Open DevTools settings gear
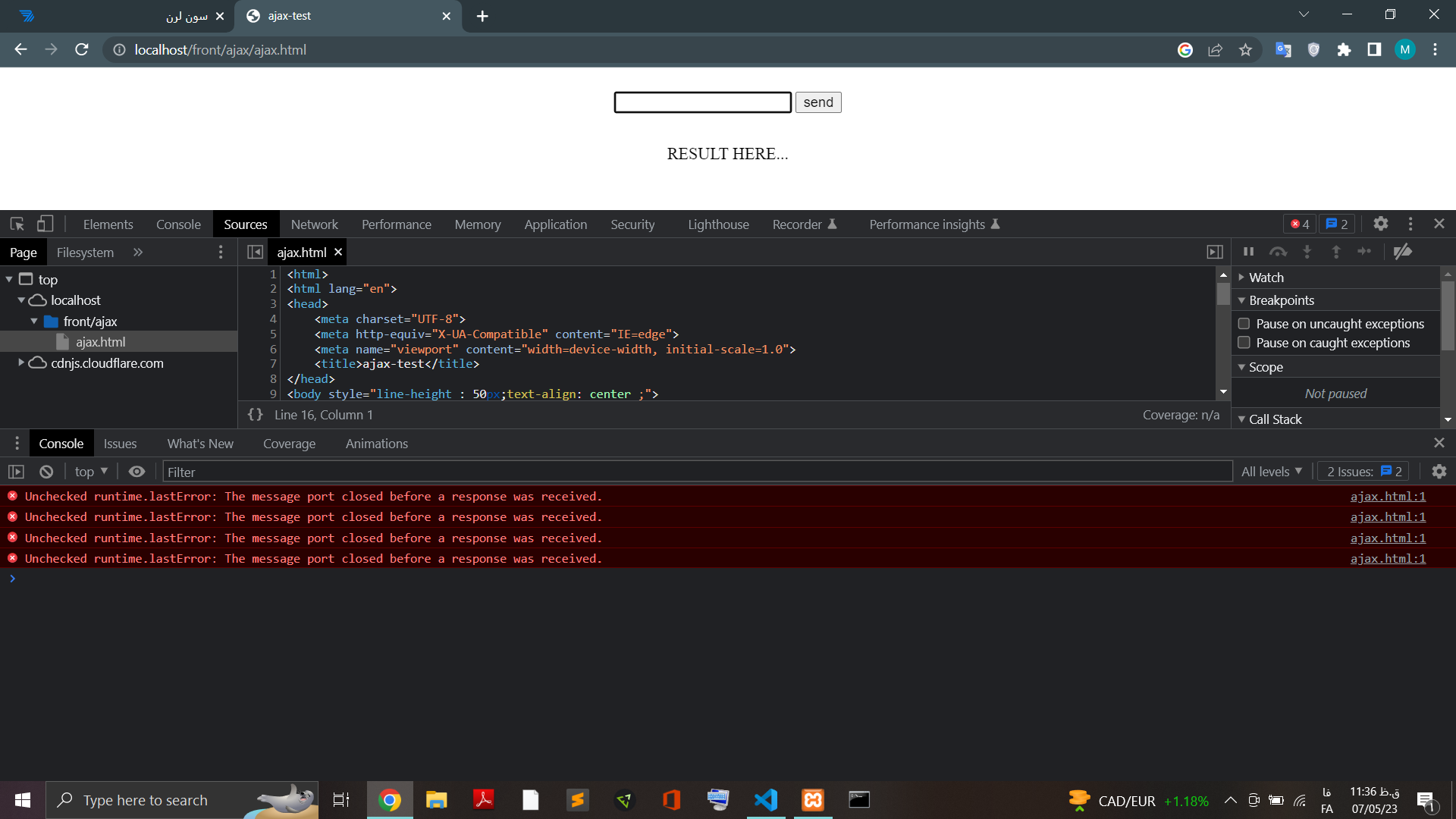 pos(1381,224)
